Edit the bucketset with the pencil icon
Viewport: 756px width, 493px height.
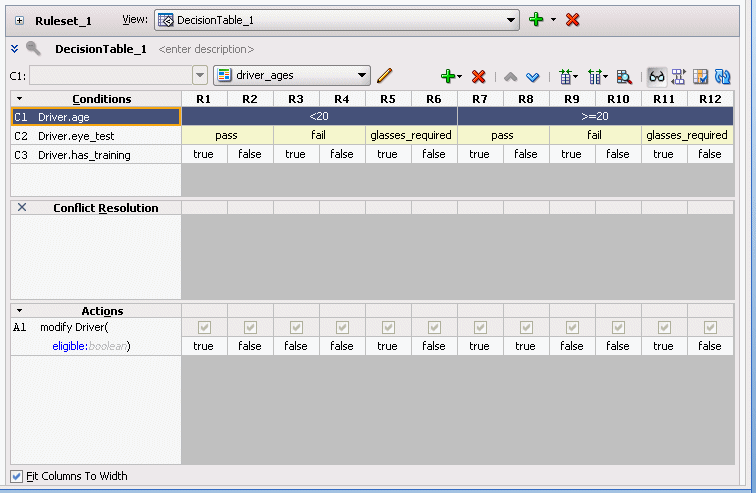point(385,75)
